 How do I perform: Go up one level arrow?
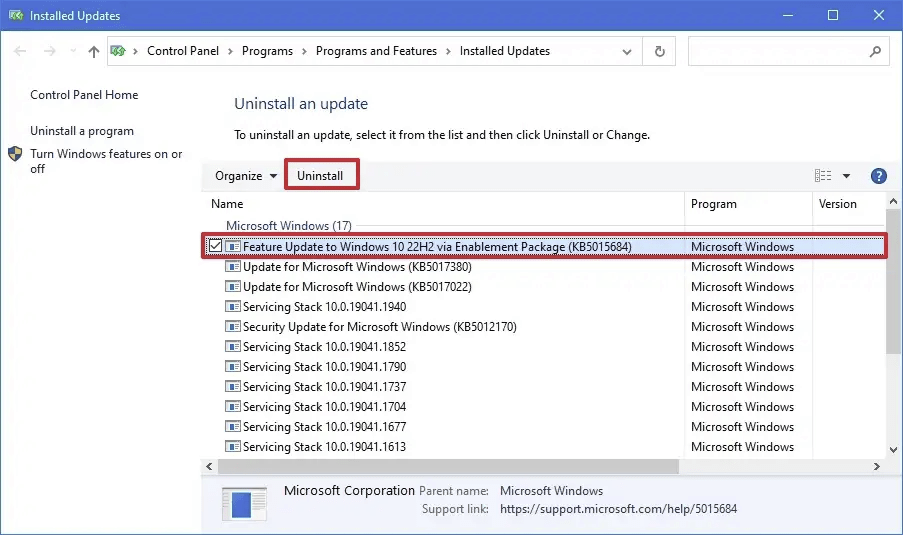click(x=93, y=51)
